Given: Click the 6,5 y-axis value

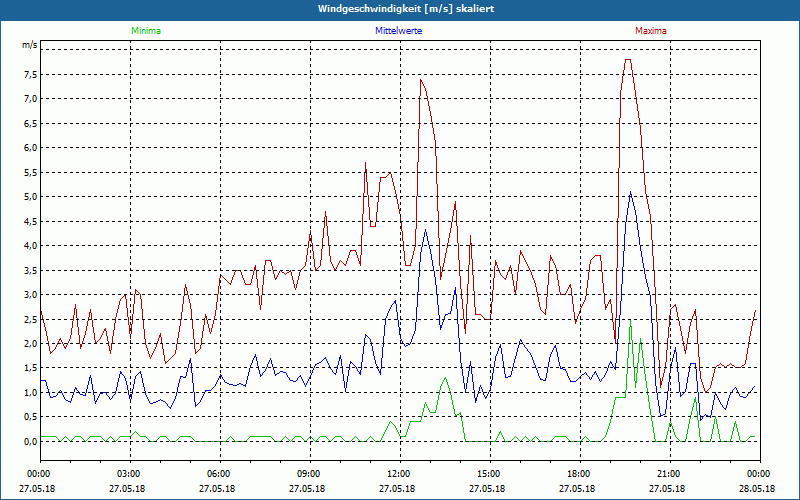Looking at the screenshot, I should (x=30, y=123).
